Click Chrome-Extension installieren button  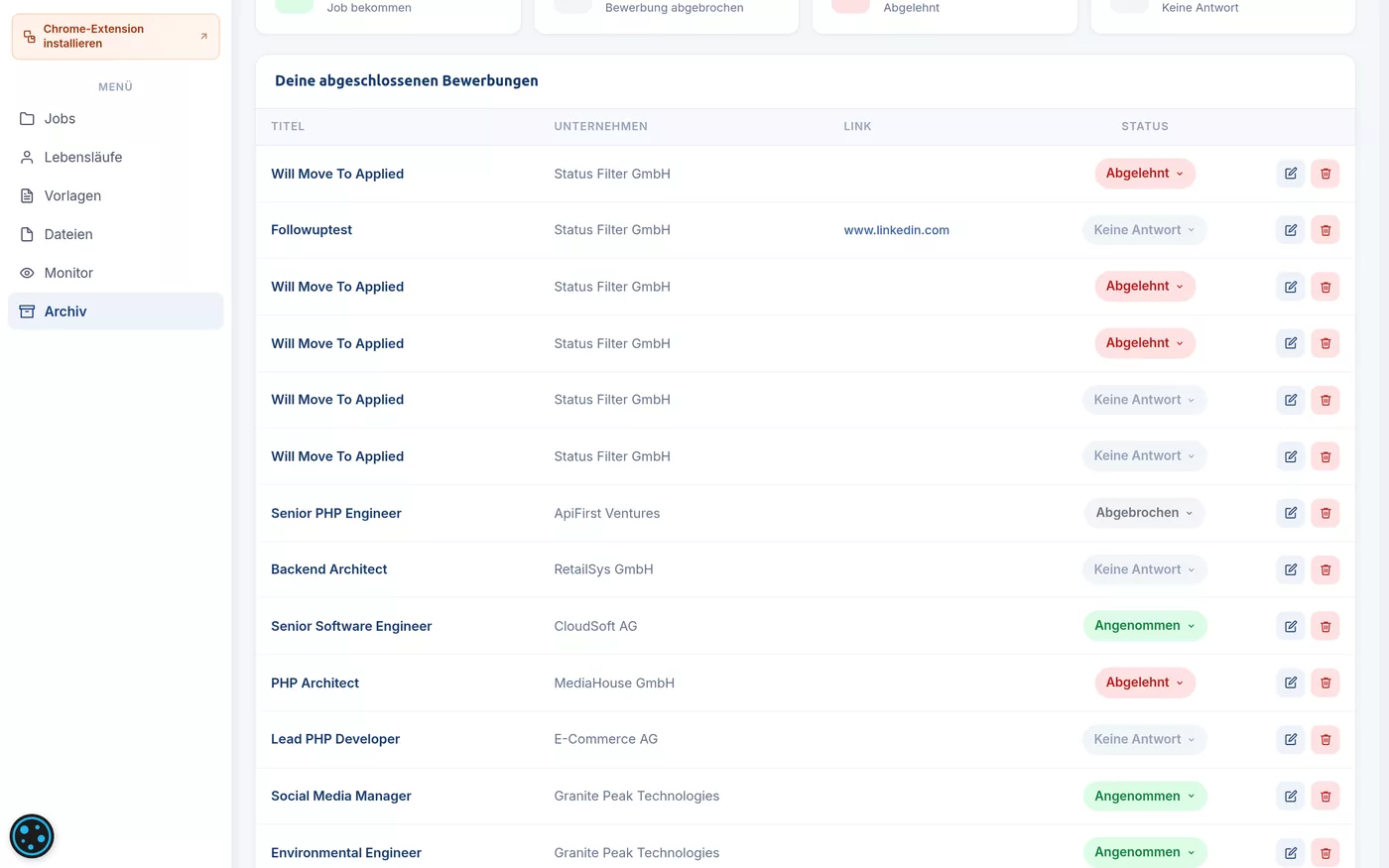pyautogui.click(x=116, y=37)
